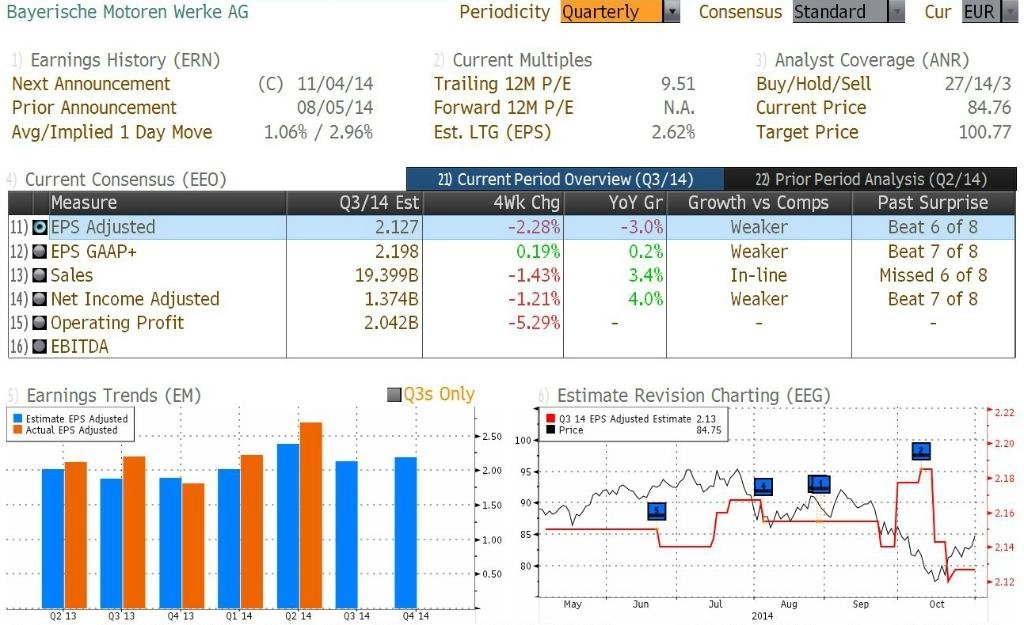Select the EPS GAAP+ radio button
Viewport: 1024px width, 625px height.
coord(40,251)
